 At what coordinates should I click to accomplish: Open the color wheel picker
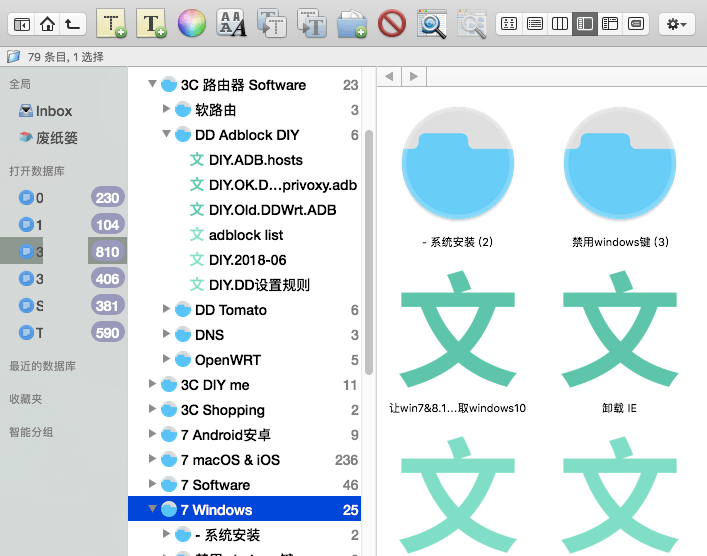click(192, 23)
